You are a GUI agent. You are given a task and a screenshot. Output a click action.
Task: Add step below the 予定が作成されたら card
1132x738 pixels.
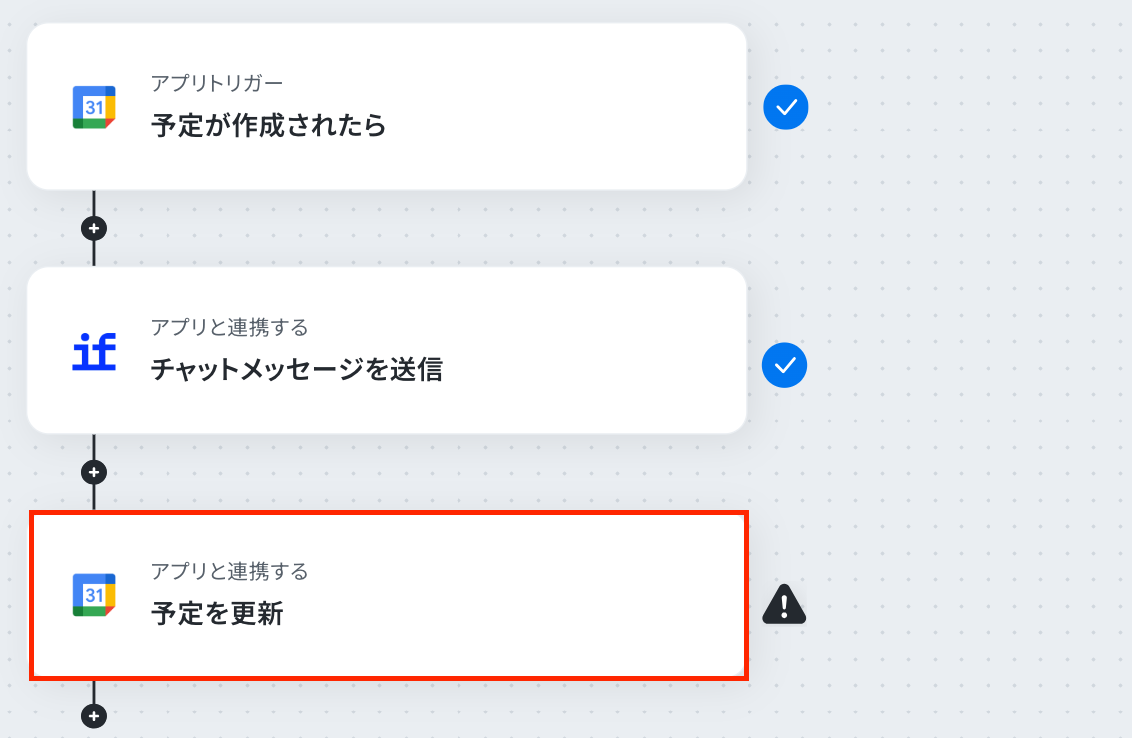pyautogui.click(x=94, y=228)
